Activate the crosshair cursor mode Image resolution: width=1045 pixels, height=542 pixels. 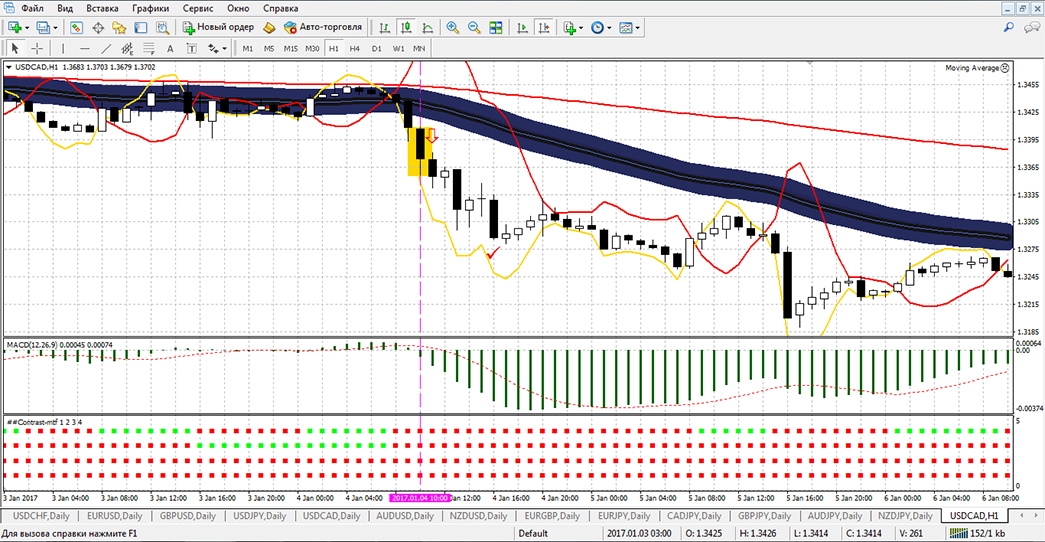37,48
